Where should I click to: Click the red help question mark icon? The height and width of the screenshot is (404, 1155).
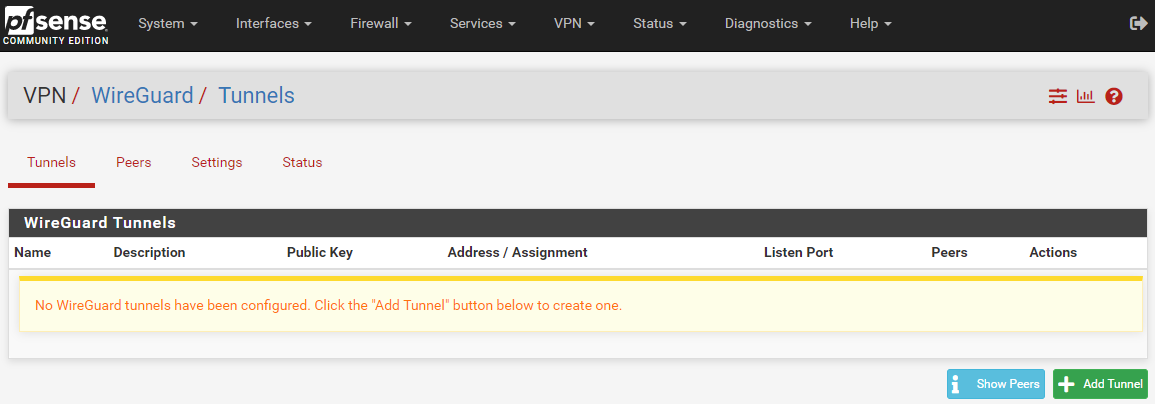[x=1114, y=96]
